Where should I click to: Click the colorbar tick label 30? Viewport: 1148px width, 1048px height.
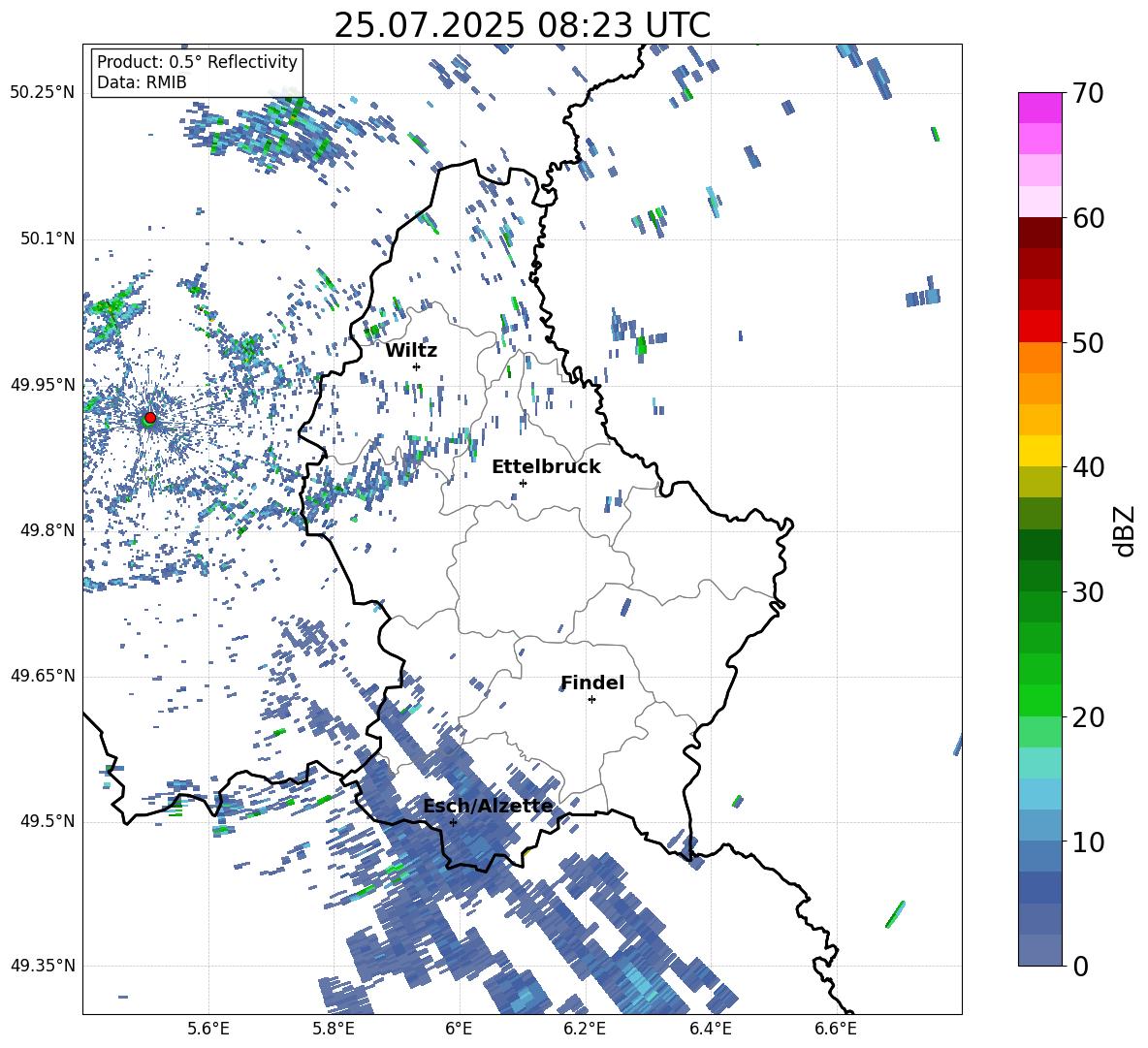click(x=1088, y=592)
